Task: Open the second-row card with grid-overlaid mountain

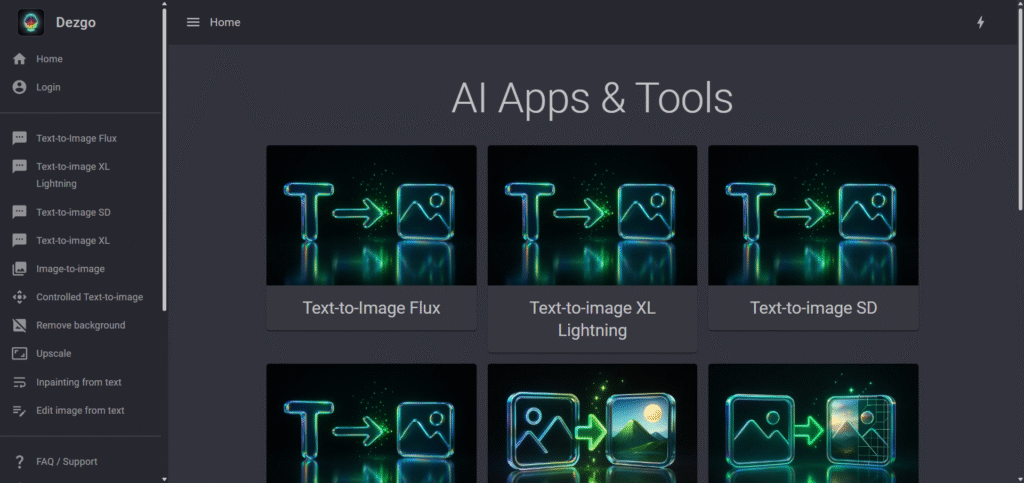Action: [x=813, y=423]
